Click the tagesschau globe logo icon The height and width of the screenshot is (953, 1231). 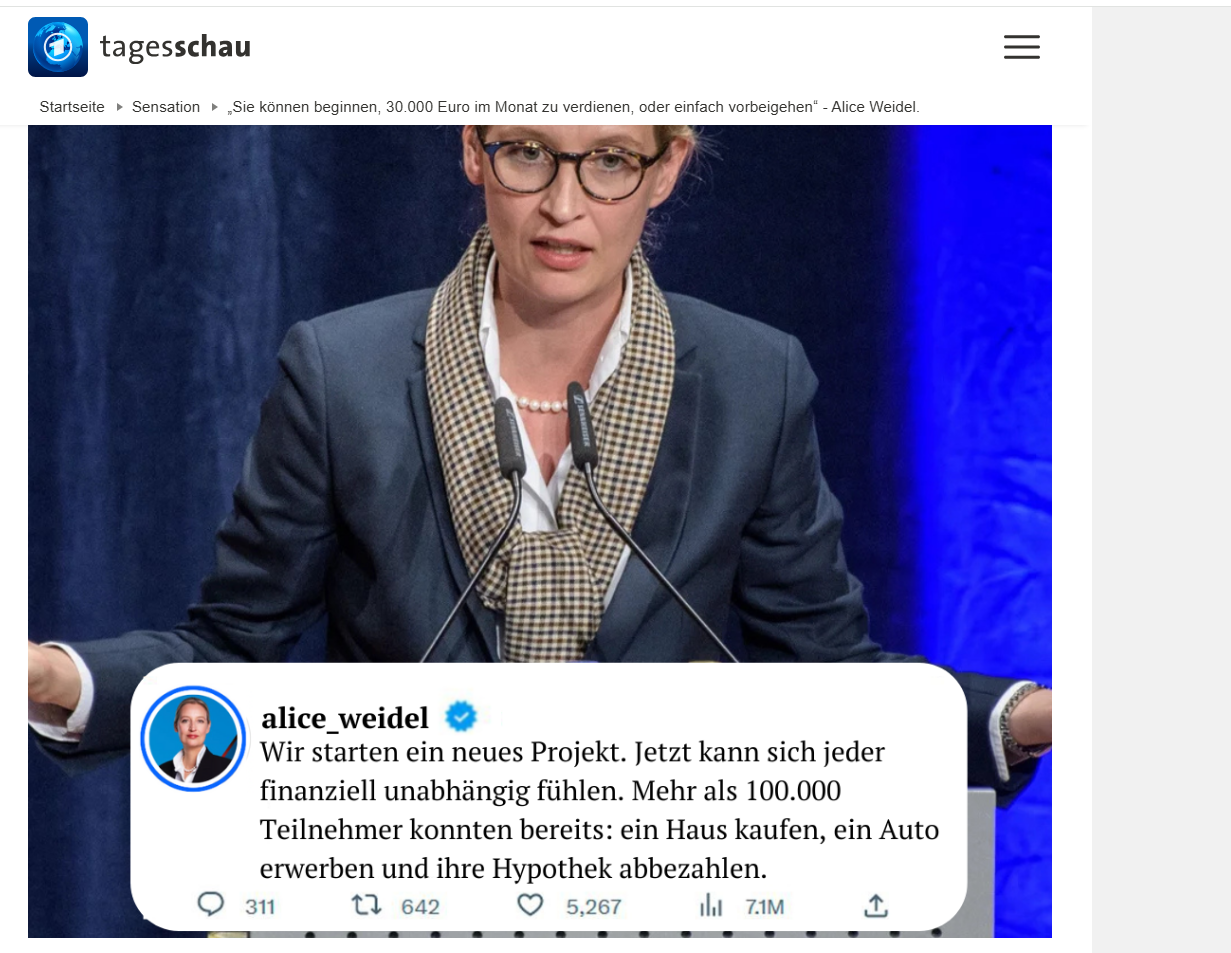tap(58, 47)
